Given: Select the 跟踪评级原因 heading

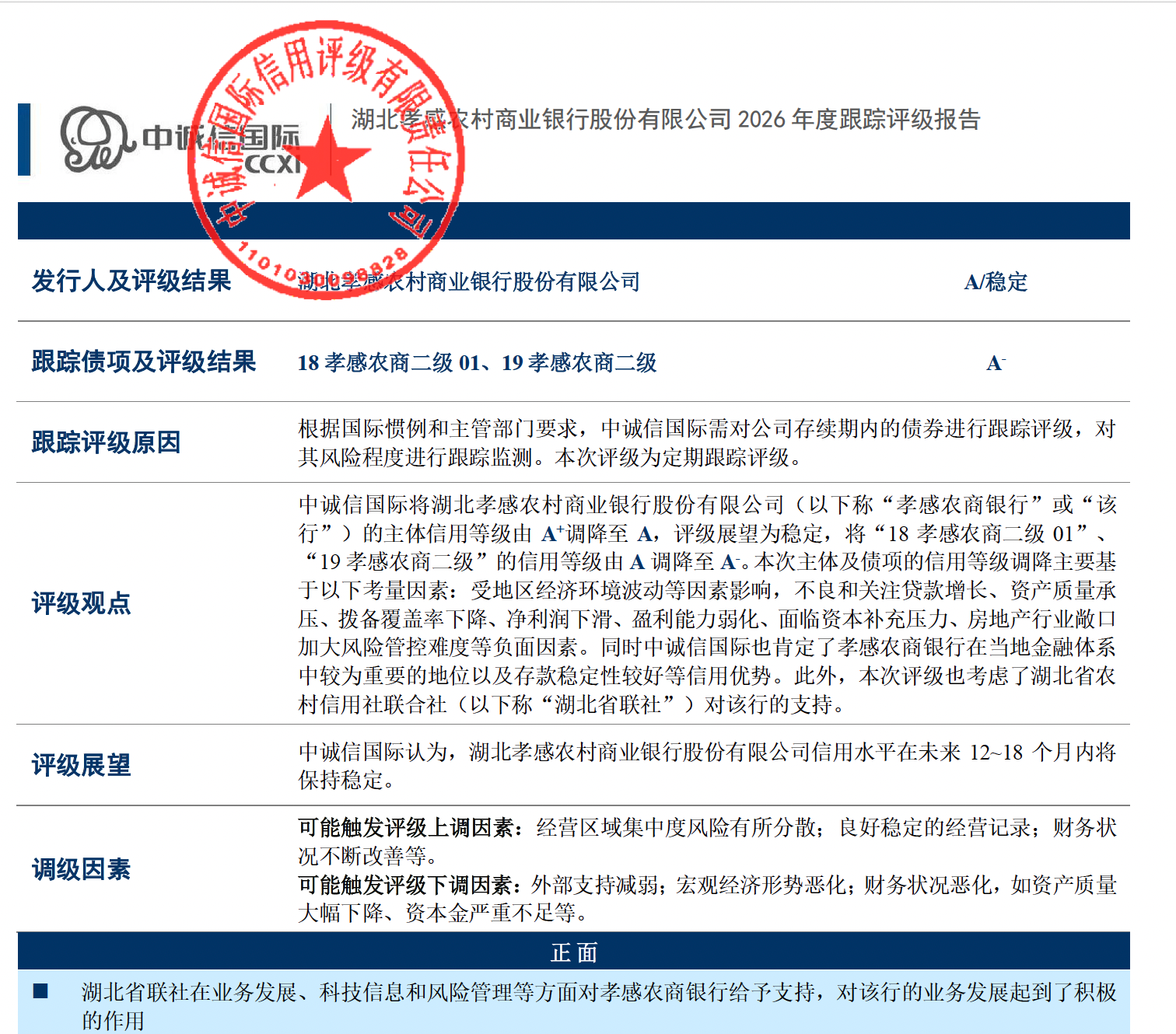Looking at the screenshot, I should [x=106, y=442].
